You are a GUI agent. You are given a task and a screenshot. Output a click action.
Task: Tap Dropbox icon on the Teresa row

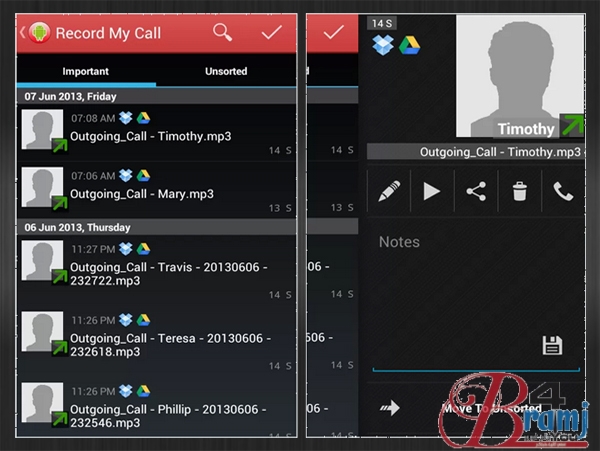[126, 320]
